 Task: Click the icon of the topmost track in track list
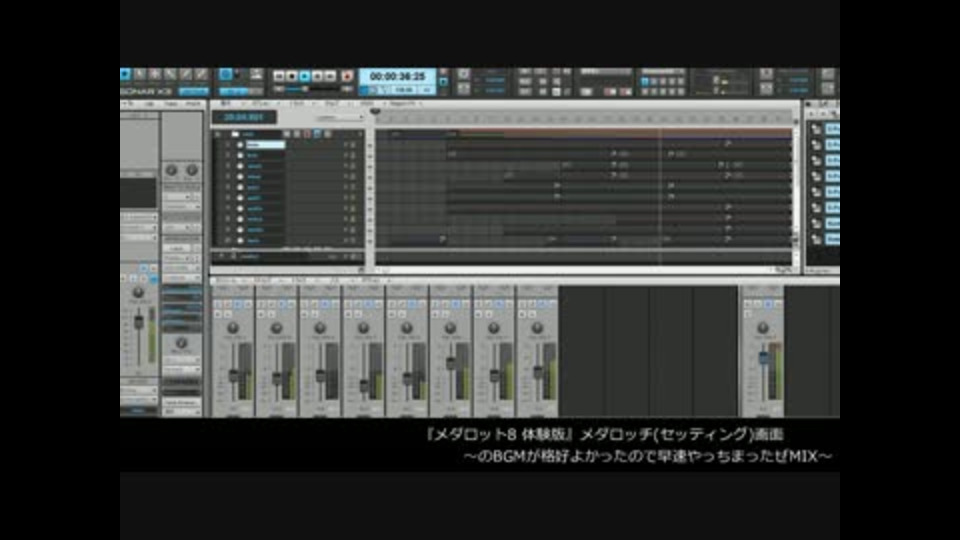pos(240,145)
